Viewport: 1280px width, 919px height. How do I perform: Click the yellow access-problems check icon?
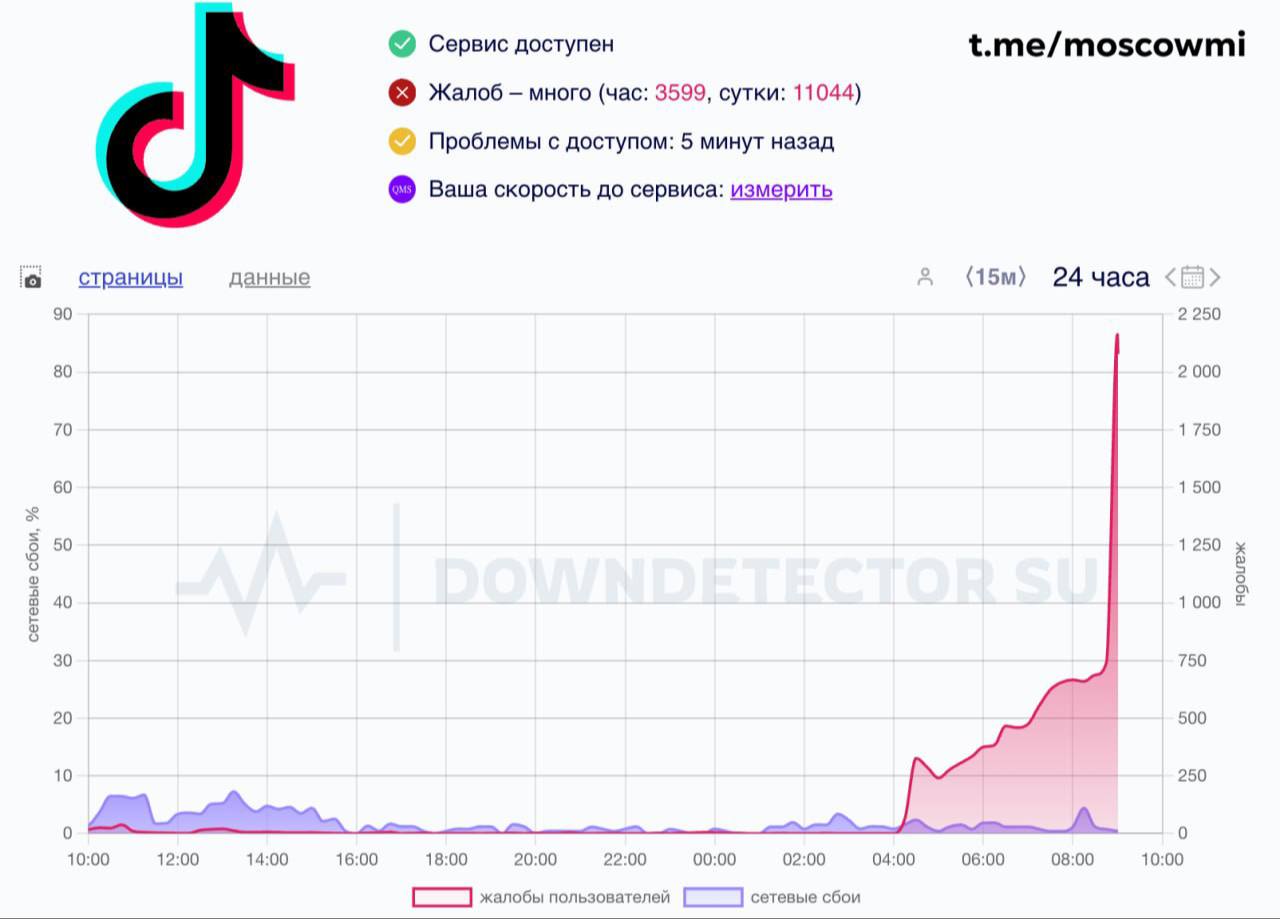(x=402, y=141)
